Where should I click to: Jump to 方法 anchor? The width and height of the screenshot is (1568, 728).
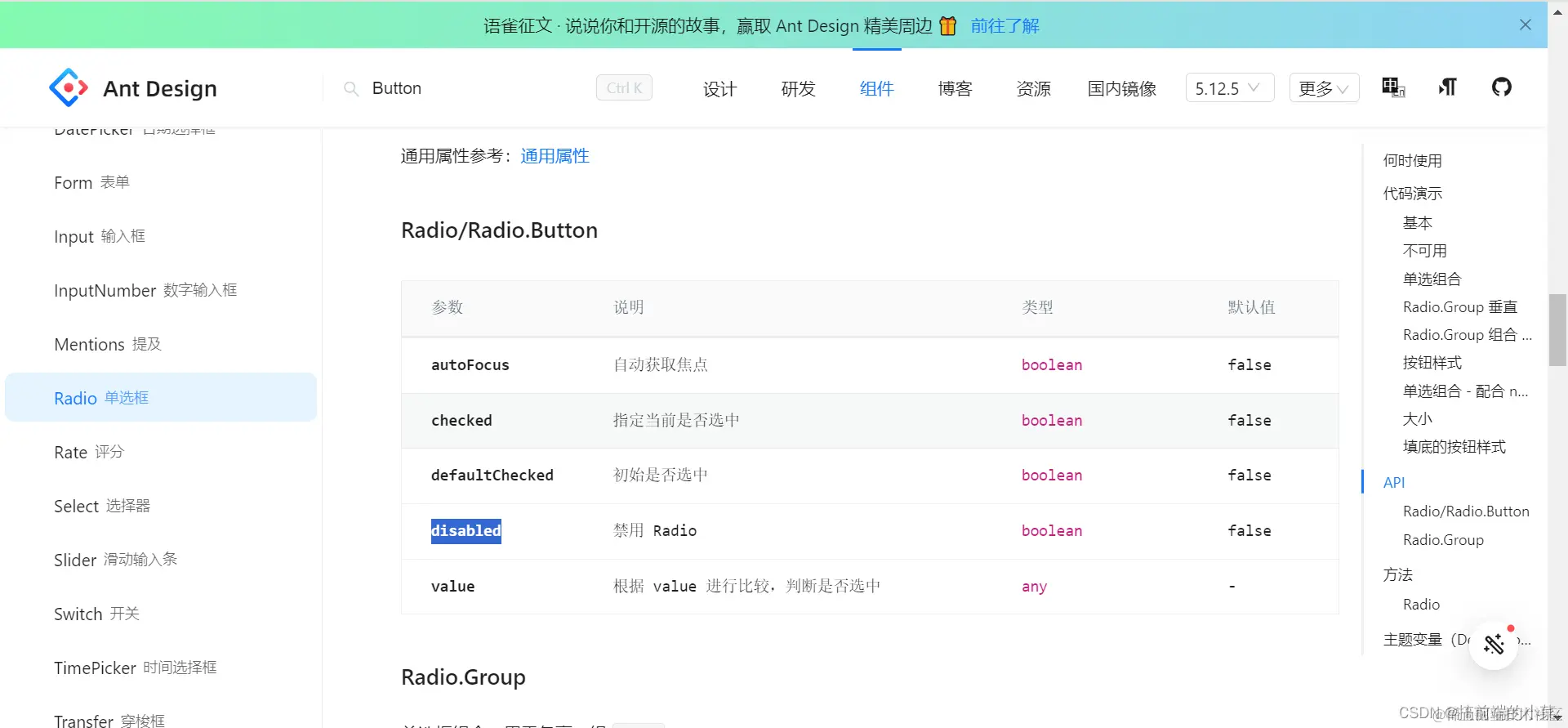pos(1397,574)
